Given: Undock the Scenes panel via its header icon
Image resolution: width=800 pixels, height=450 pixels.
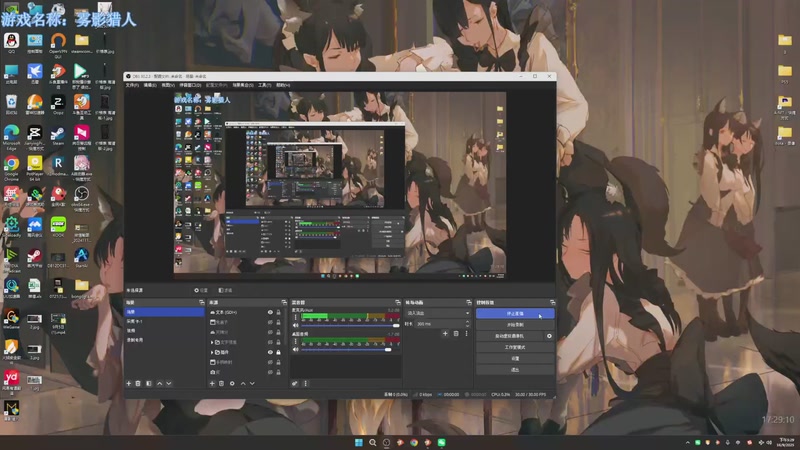Looking at the screenshot, I should point(202,303).
